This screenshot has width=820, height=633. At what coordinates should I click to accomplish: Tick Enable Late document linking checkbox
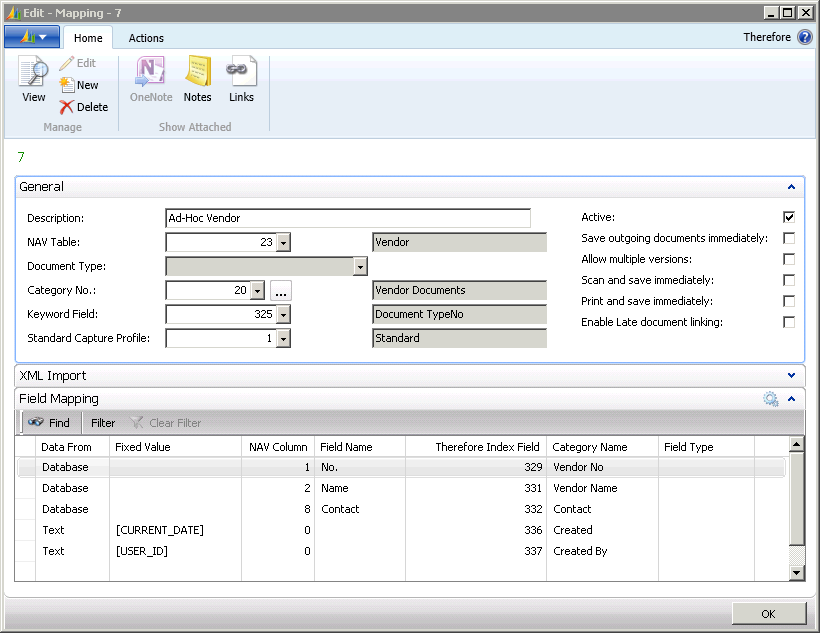click(x=789, y=322)
